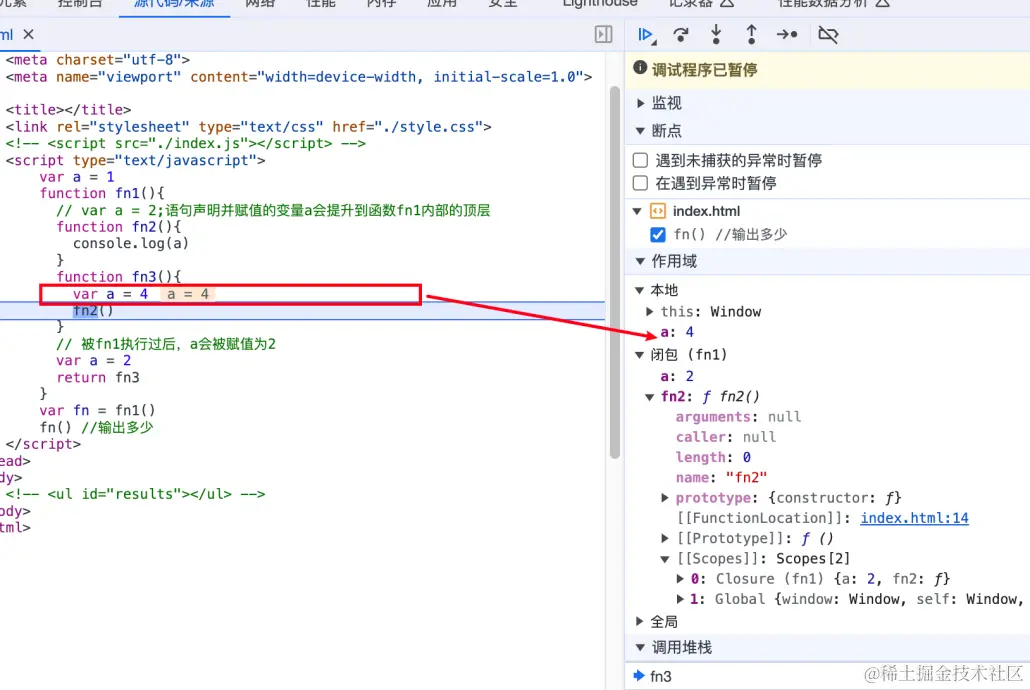Screen dimensions: 1030x690
Task: Switch to the 网络 tab
Action: point(260,3)
